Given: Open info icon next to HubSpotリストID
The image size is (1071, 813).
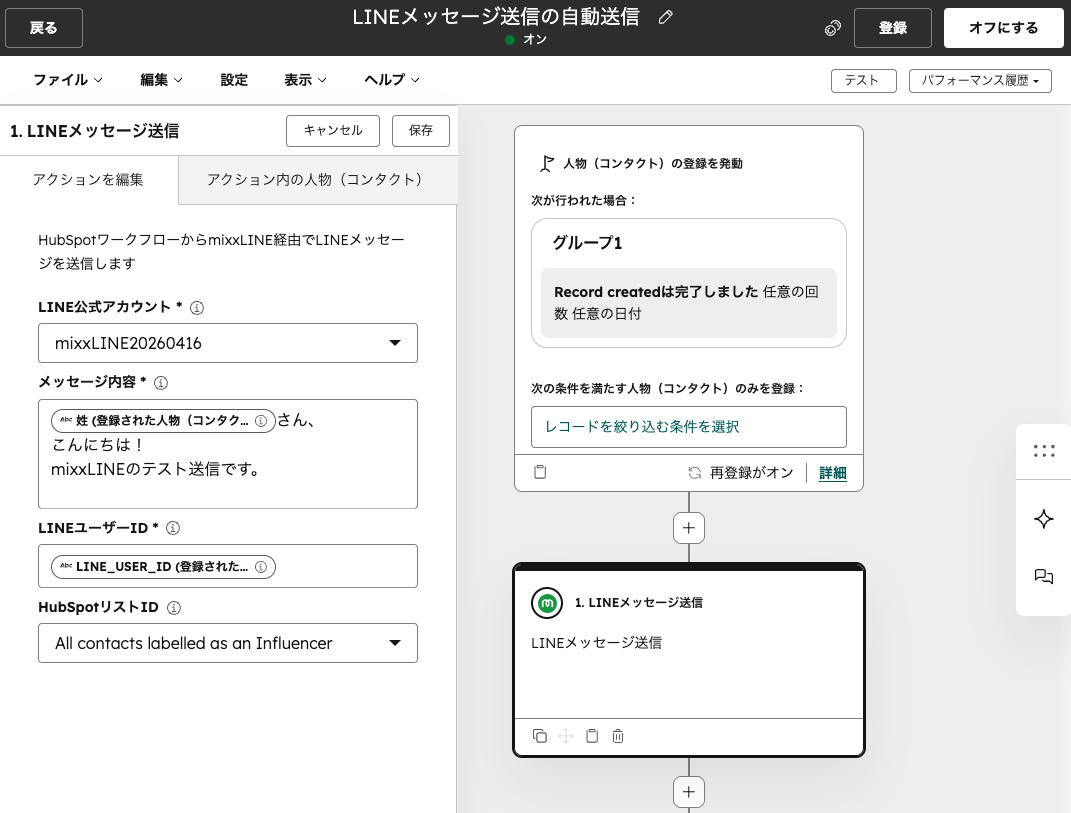Looking at the screenshot, I should tap(174, 607).
